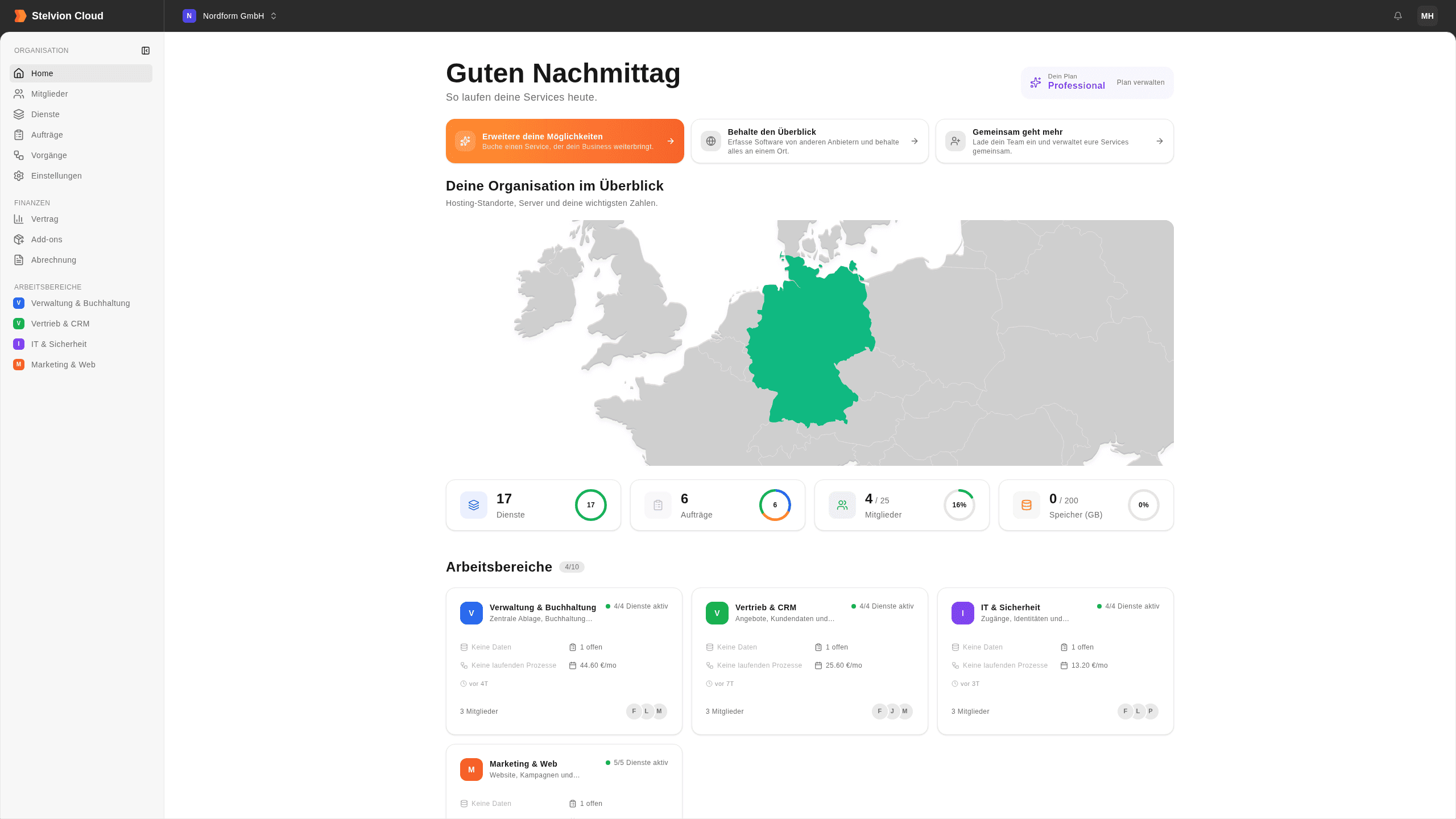Click the Mitglieder people icon in sidebar
The image size is (1456, 819).
pyautogui.click(x=19, y=94)
